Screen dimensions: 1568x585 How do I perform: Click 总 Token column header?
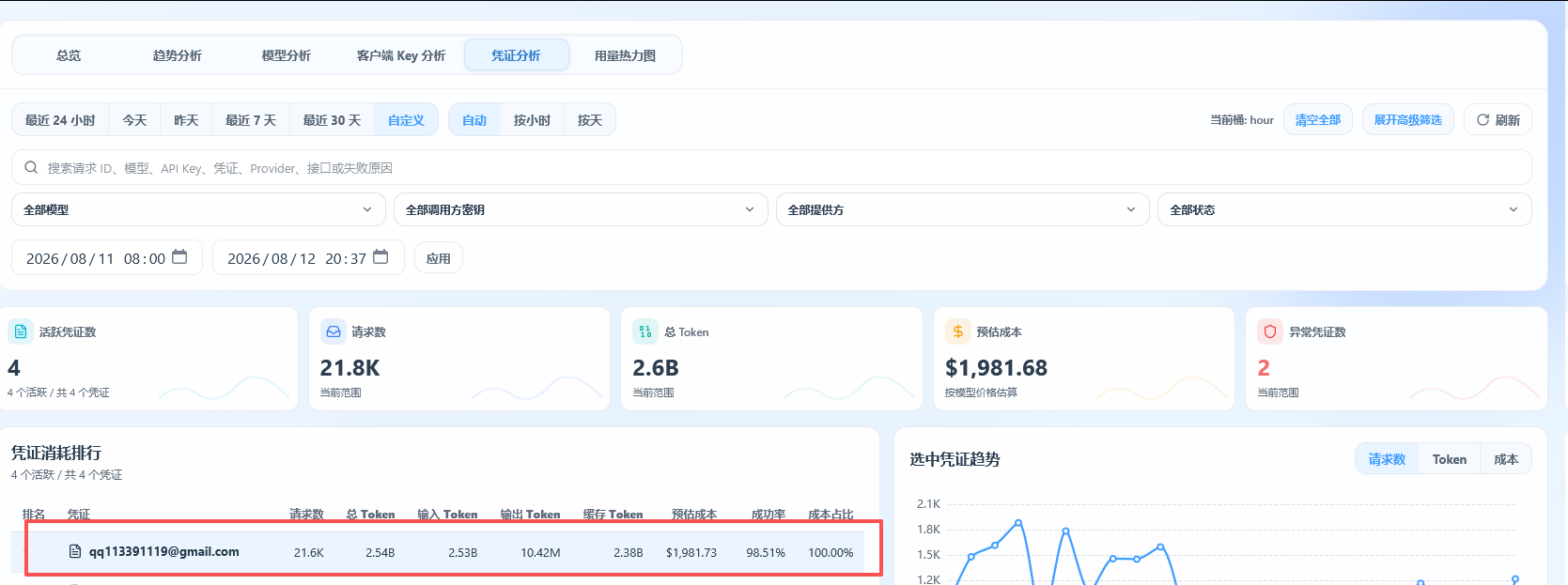click(x=370, y=514)
